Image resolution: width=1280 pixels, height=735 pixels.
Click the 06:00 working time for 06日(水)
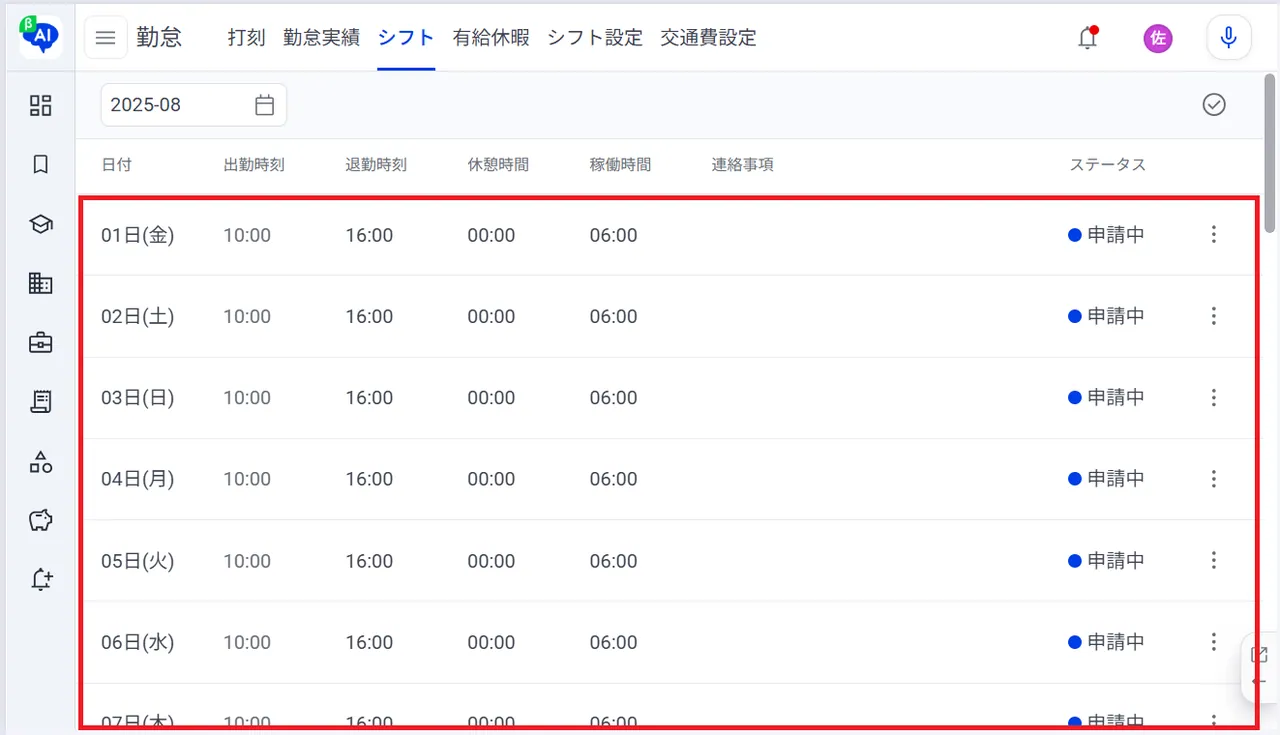[613, 642]
